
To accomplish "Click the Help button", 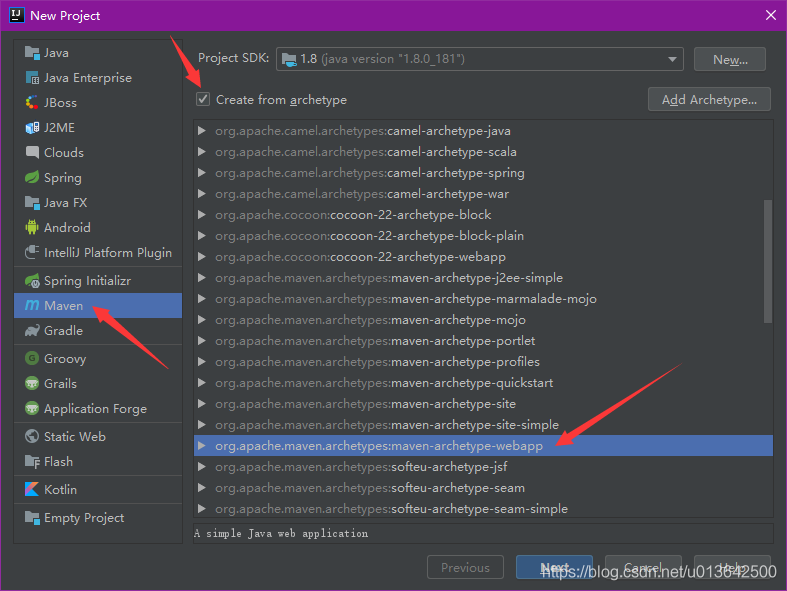I will point(732,567).
